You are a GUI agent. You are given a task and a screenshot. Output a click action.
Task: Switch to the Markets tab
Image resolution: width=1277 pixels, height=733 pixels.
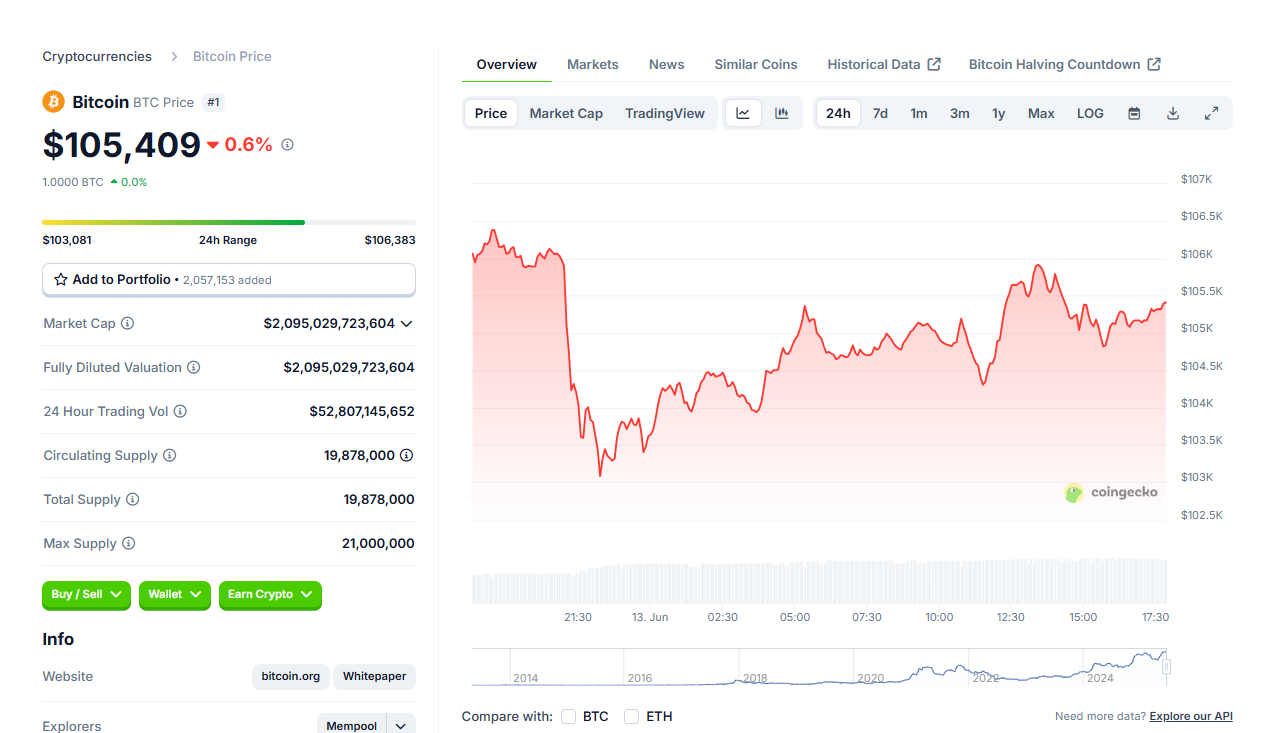(593, 64)
